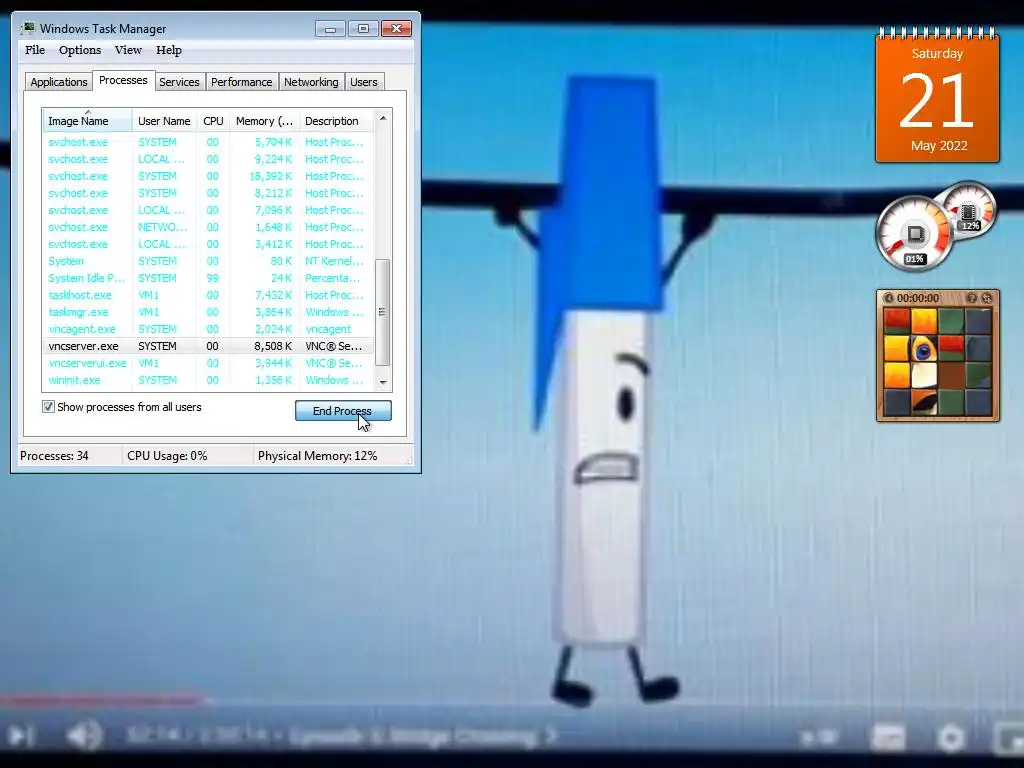The height and width of the screenshot is (768, 1024).
Task: Click the 'May 2022' text on calendar gadget
Action: point(939,146)
